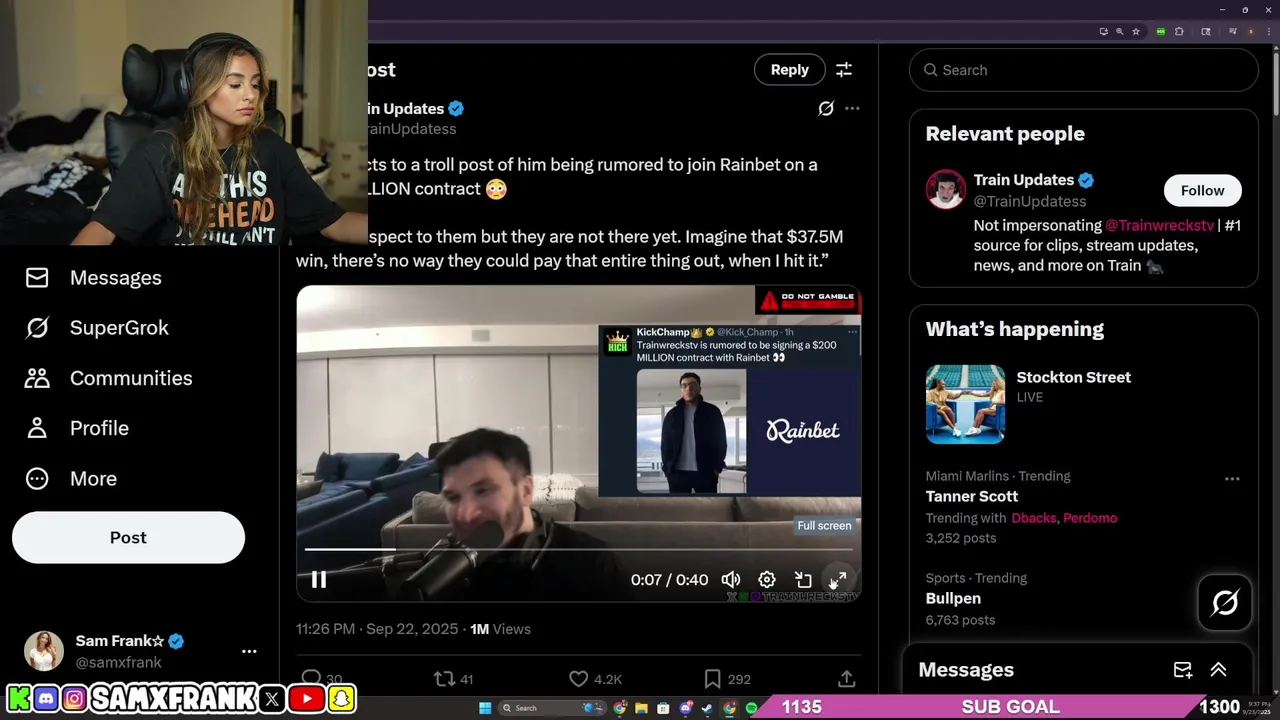Open Sam Frank account options menu
The image size is (1280, 720).
click(249, 651)
